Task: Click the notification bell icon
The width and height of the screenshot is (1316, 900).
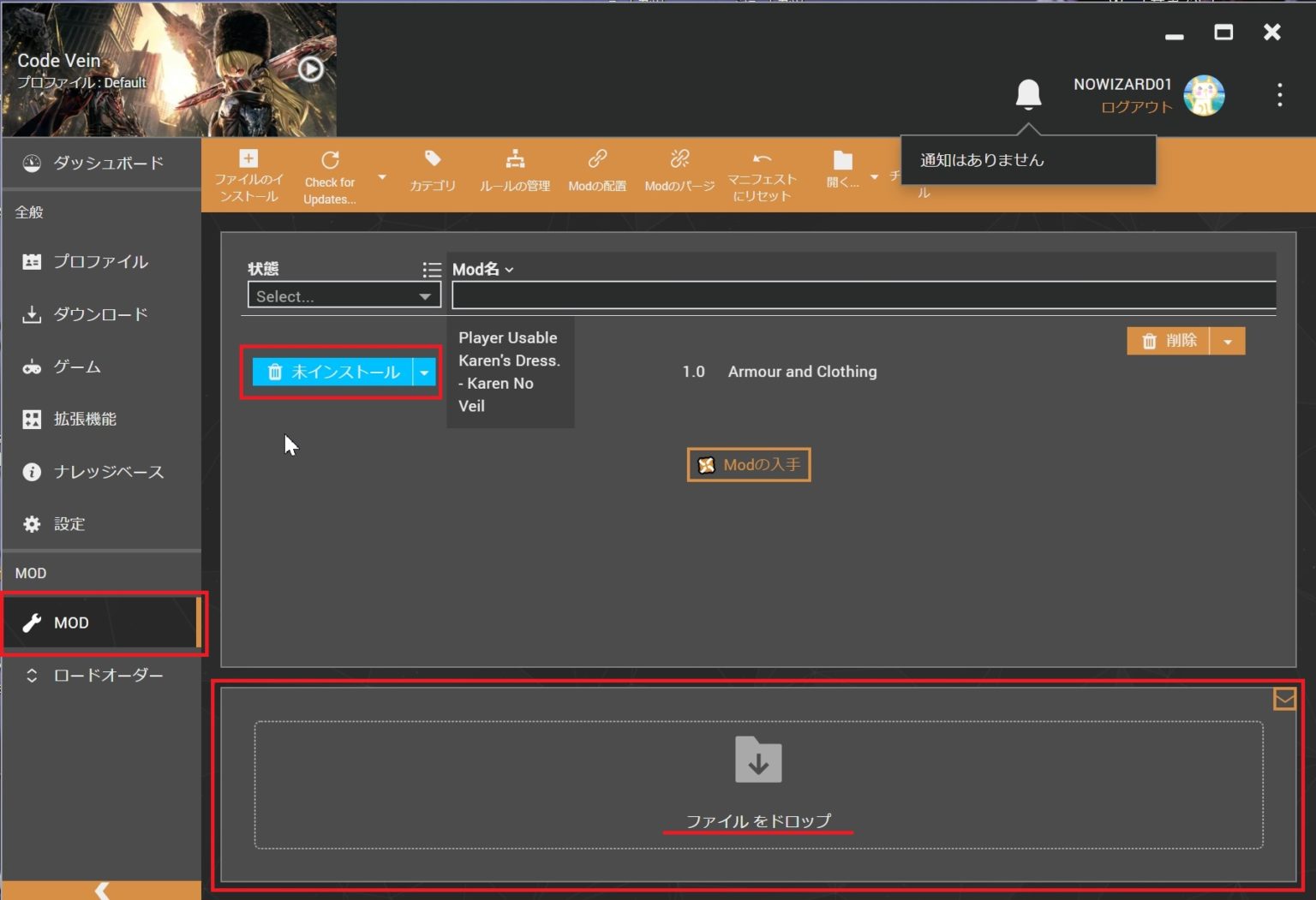Action: [1028, 93]
